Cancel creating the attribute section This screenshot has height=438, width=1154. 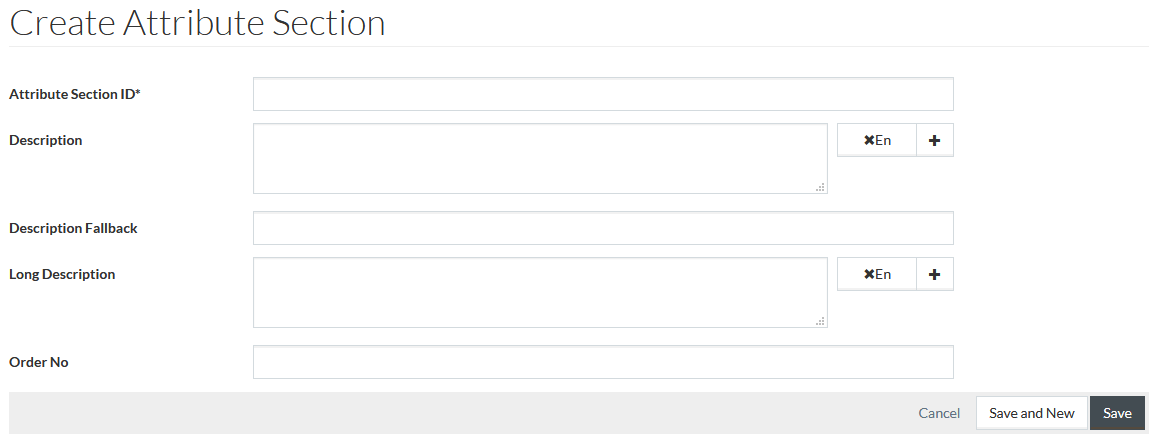pos(939,413)
